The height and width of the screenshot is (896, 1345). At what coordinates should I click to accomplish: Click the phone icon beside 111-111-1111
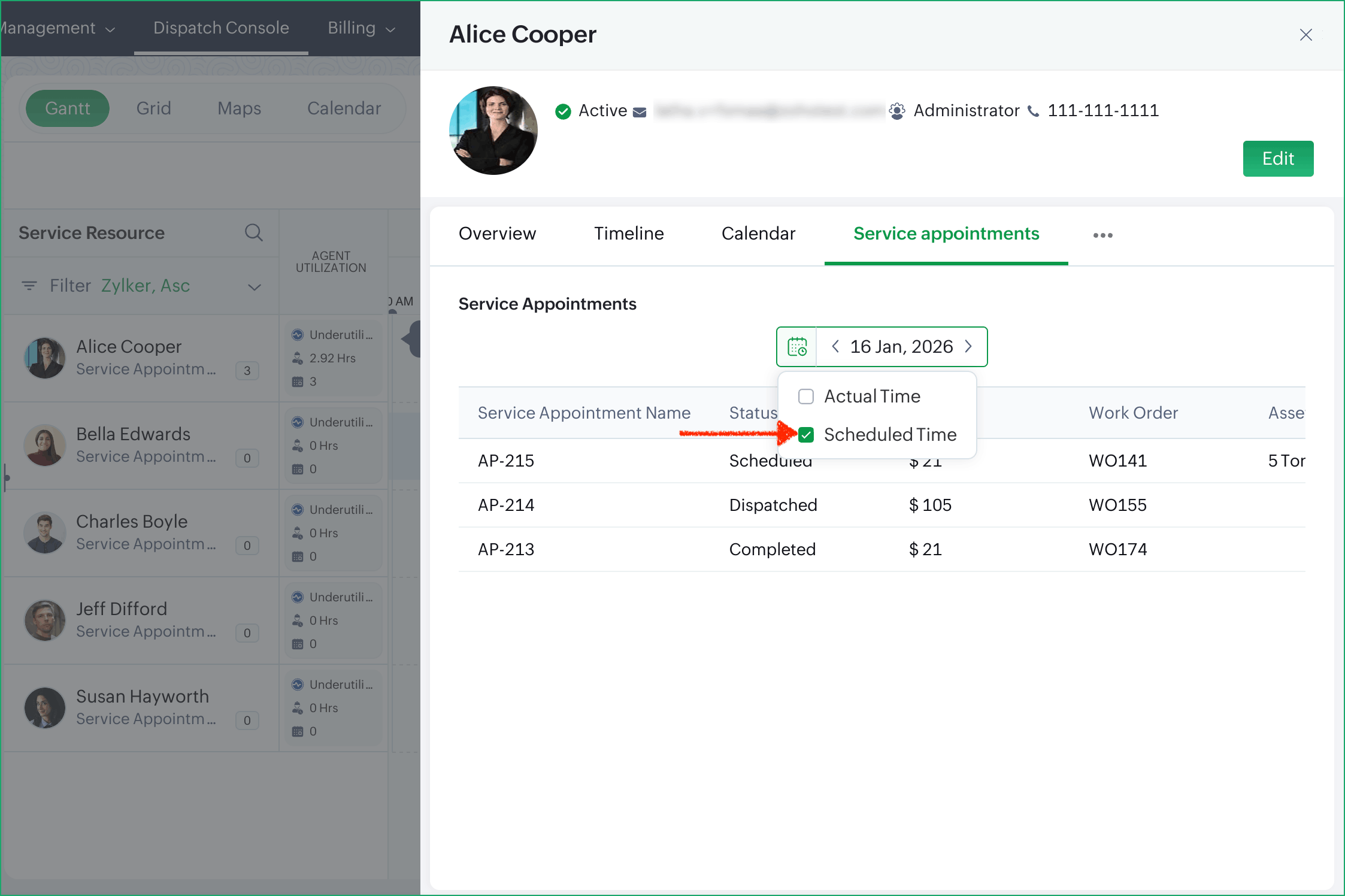tap(1034, 111)
